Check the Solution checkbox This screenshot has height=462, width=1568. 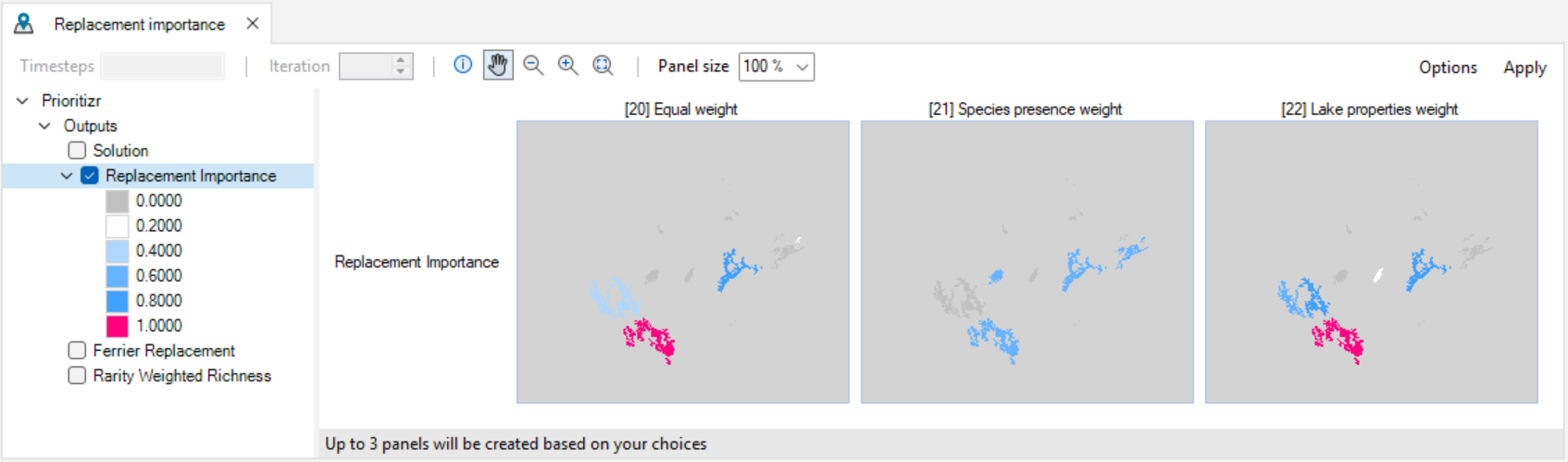(x=77, y=150)
